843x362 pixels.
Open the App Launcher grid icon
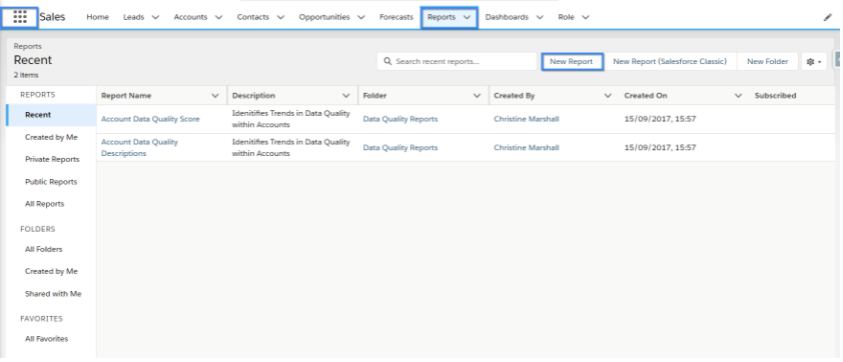click(20, 17)
